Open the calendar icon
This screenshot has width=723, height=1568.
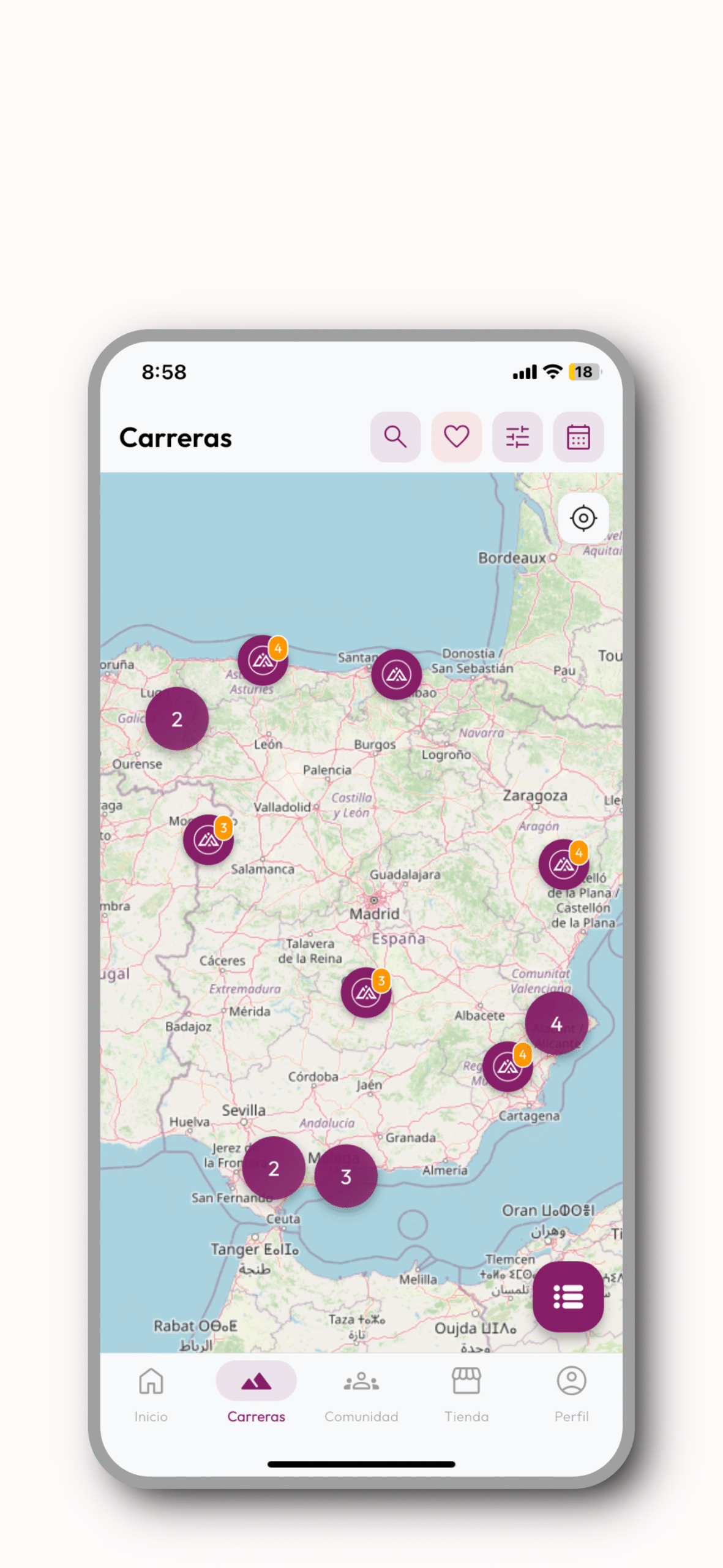(x=578, y=437)
